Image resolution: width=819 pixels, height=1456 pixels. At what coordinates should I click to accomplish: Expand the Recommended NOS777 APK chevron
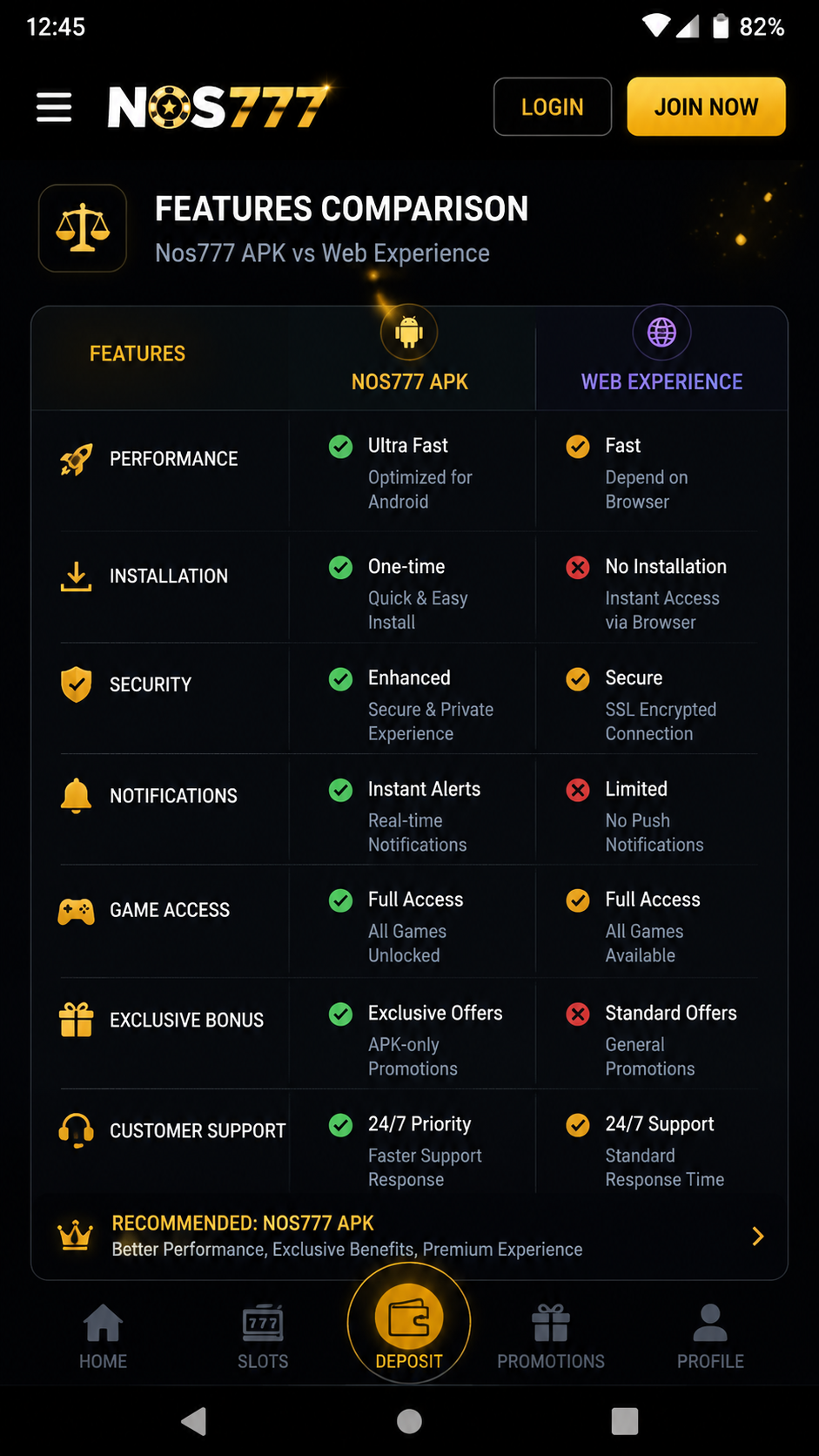click(758, 1237)
